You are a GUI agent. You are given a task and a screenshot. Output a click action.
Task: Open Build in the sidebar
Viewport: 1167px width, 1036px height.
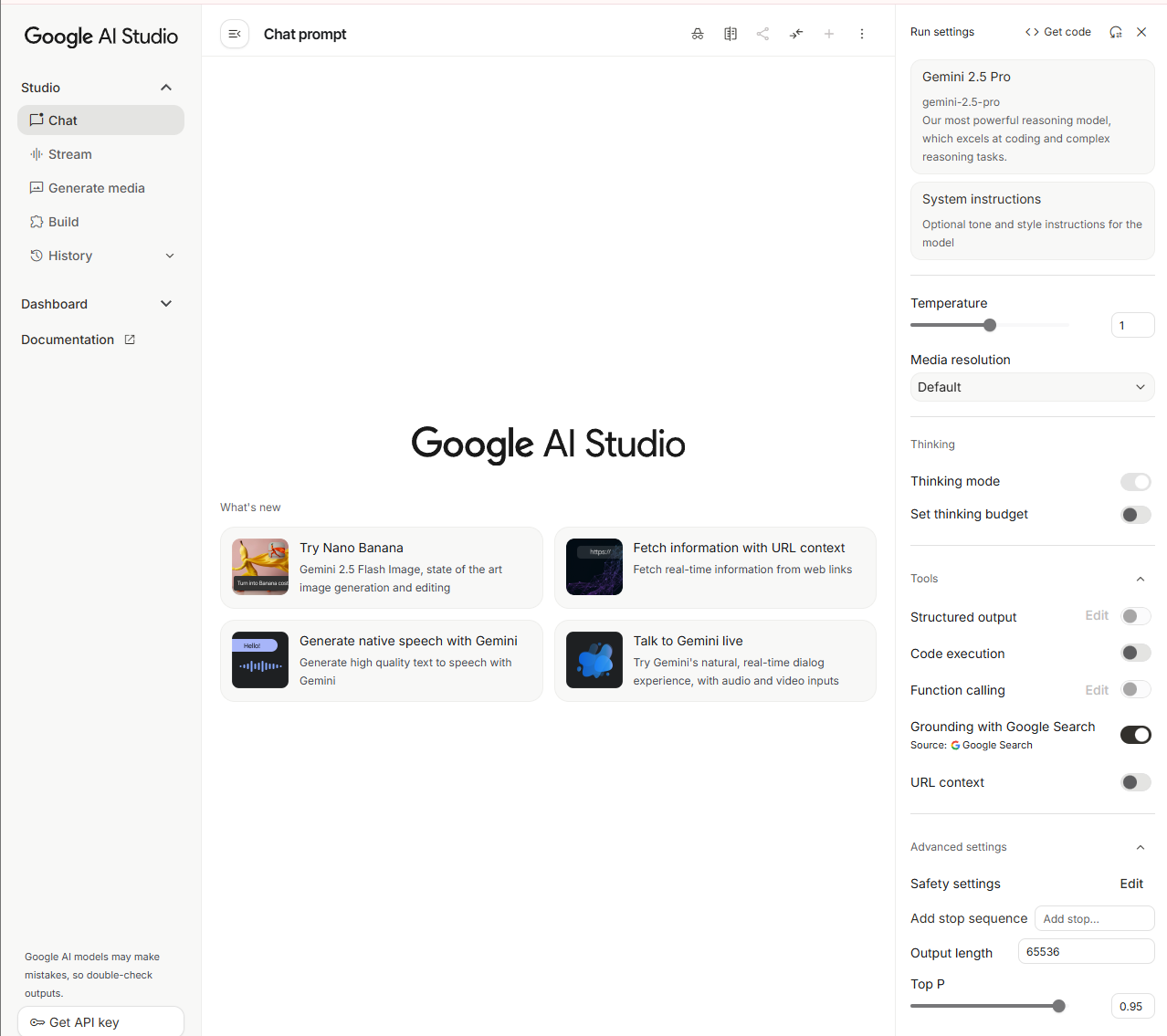pyautogui.click(x=100, y=222)
